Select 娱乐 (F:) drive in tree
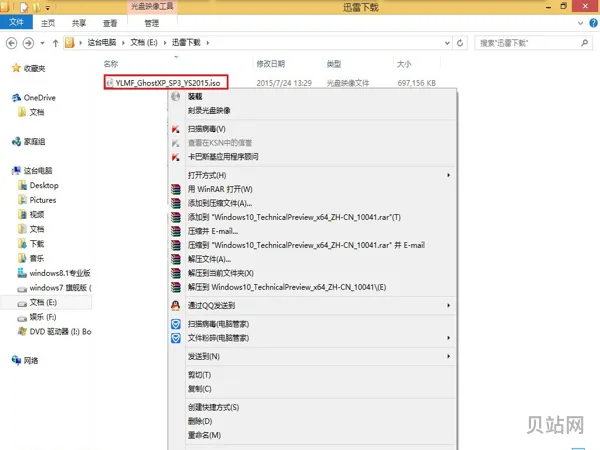The image size is (600, 450). click(43, 317)
